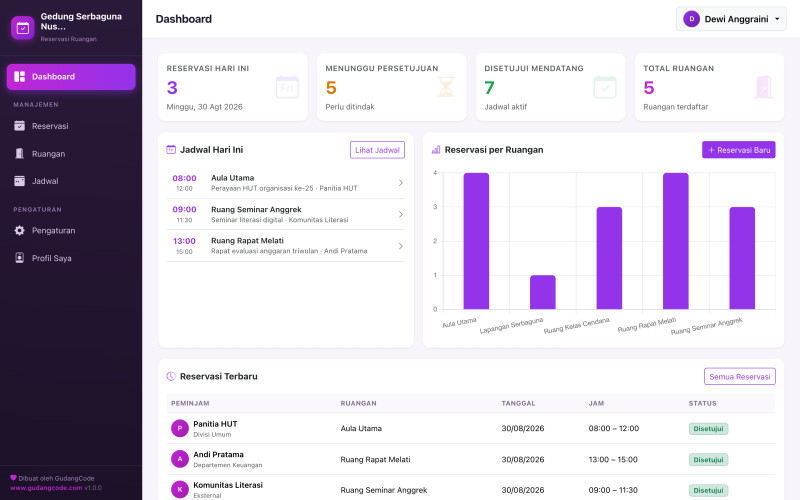
Task: Select the Dashboard menu item
Action: (x=71, y=77)
